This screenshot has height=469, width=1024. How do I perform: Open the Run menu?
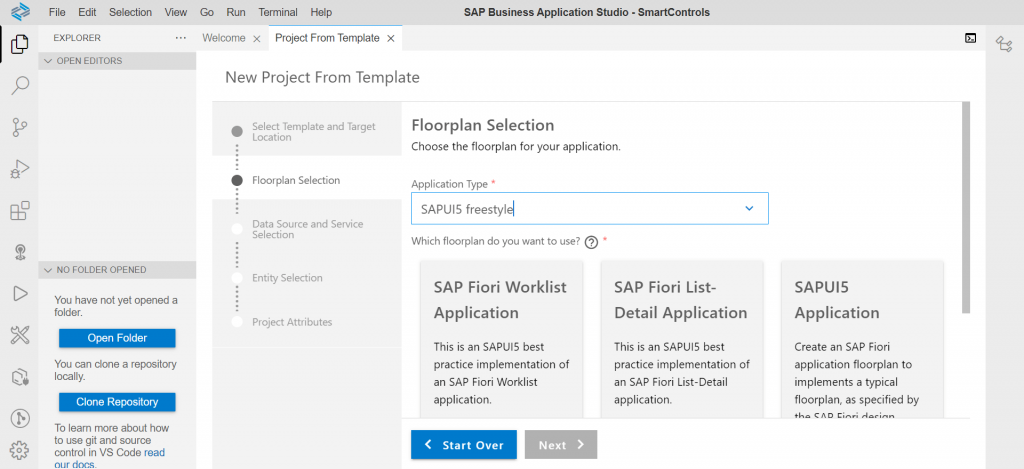pyautogui.click(x=236, y=12)
